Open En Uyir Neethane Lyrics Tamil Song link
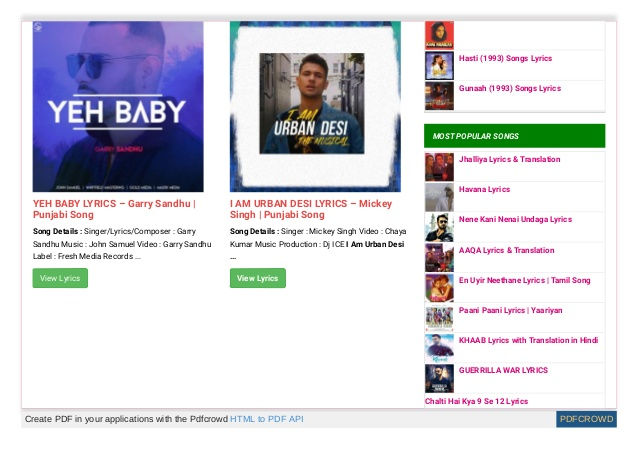This screenshot has height=452, width=638. click(524, 281)
